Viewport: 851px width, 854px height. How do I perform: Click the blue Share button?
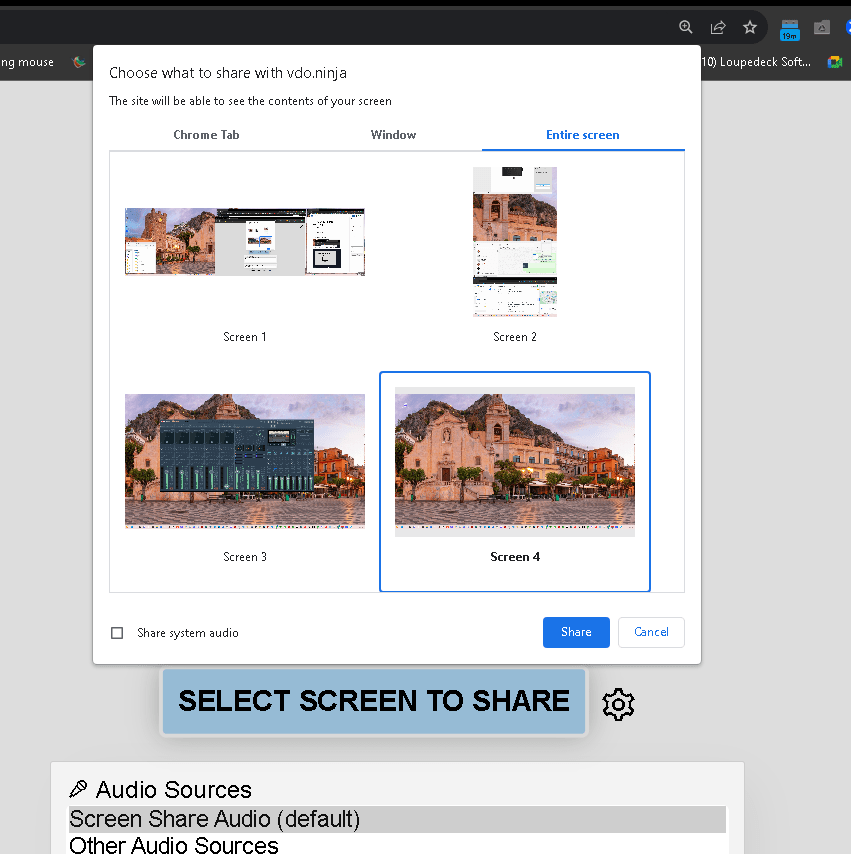(x=576, y=632)
